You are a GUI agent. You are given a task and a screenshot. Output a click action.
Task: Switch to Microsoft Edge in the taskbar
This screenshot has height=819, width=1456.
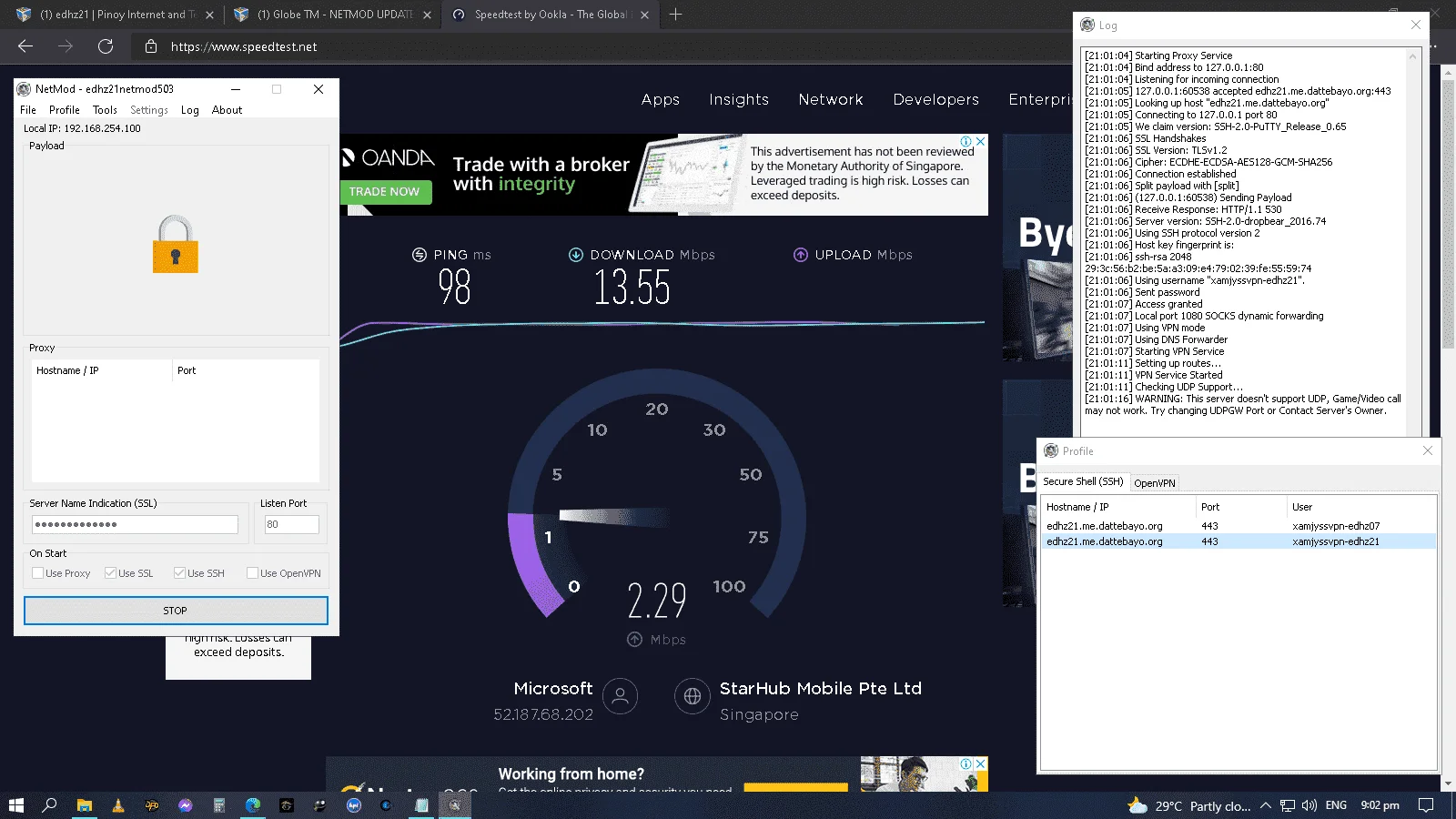pos(253,805)
